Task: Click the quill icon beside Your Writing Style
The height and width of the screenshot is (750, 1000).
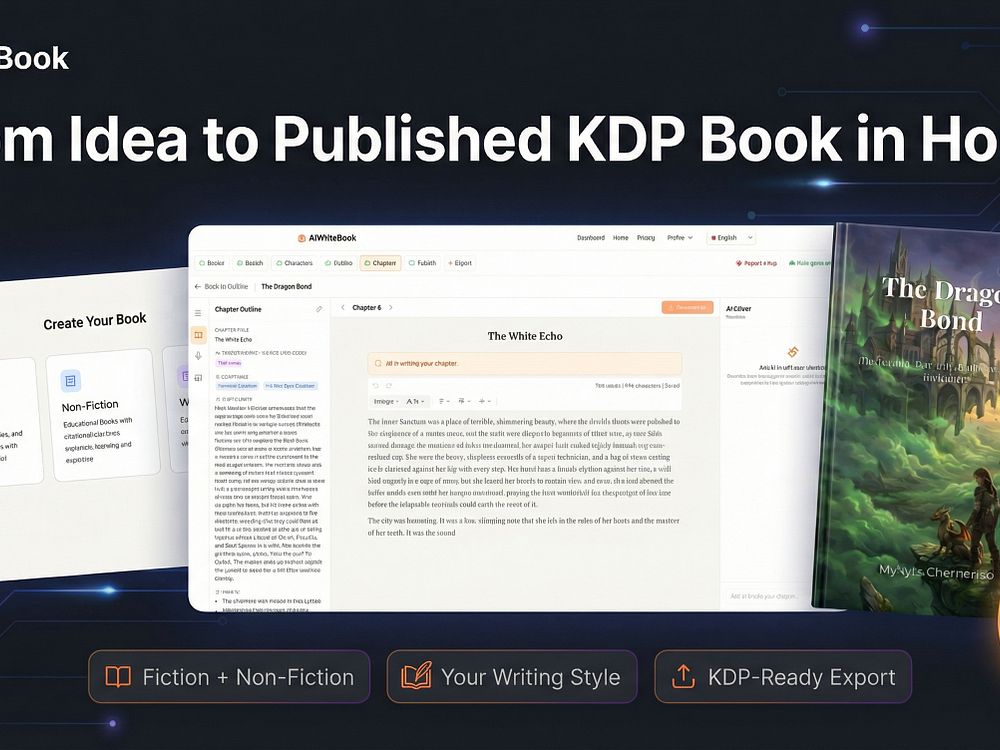Action: (416, 676)
